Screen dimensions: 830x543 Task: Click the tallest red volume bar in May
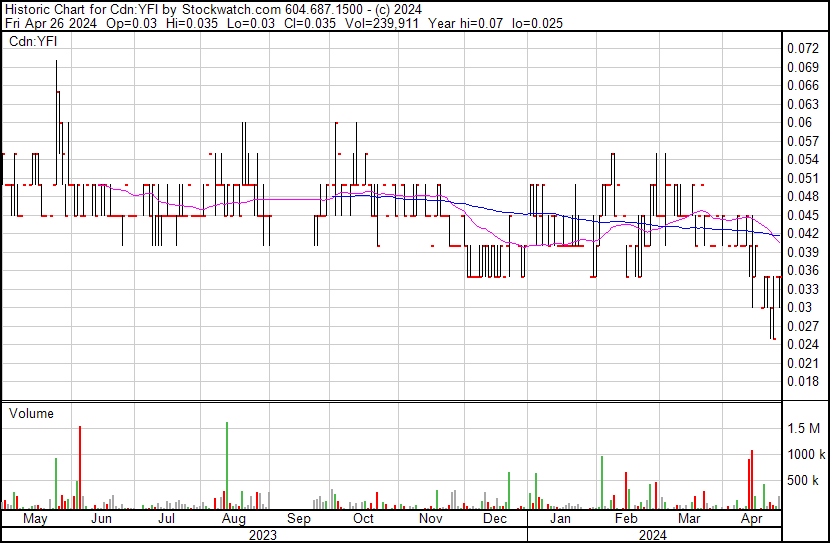(79, 468)
